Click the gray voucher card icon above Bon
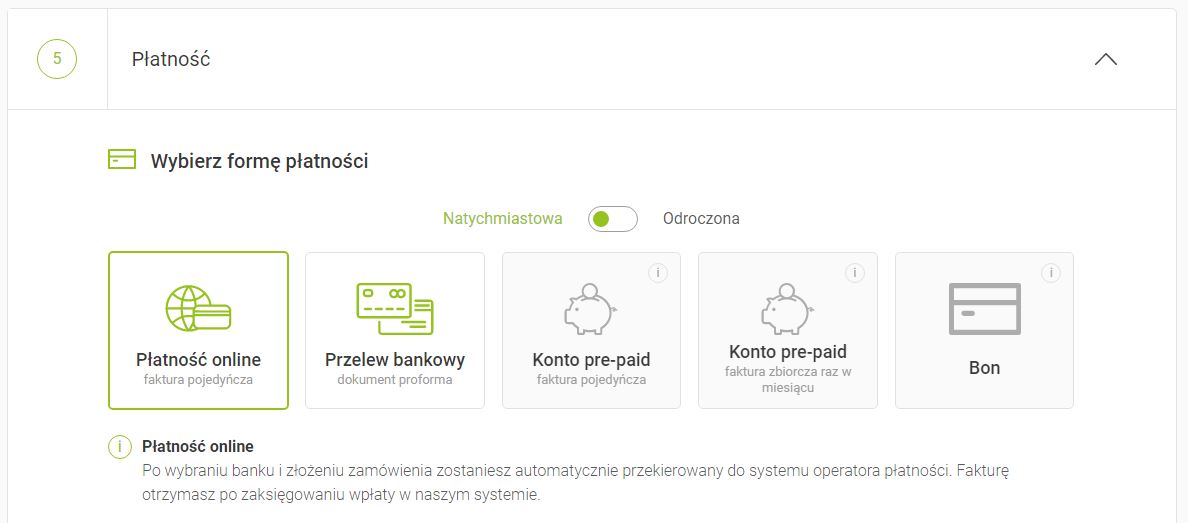Screen dimensions: 1188x523 point(984,309)
